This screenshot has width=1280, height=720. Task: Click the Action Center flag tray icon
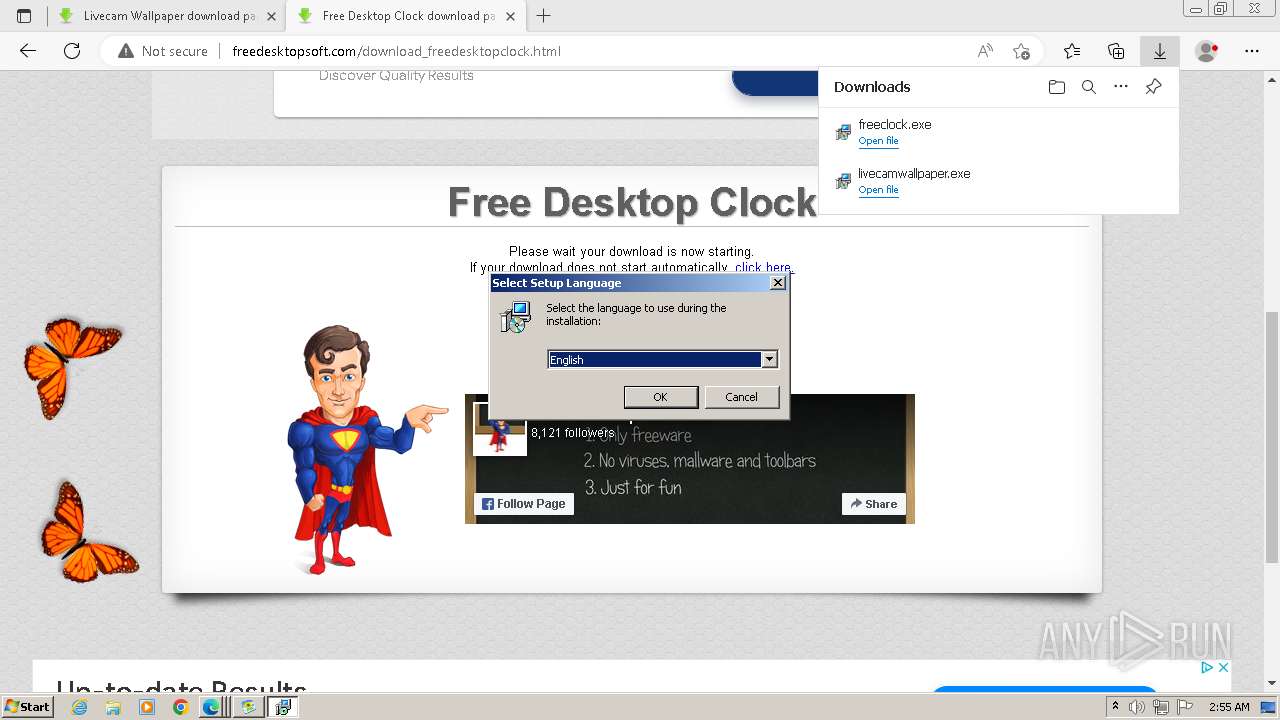point(1185,707)
